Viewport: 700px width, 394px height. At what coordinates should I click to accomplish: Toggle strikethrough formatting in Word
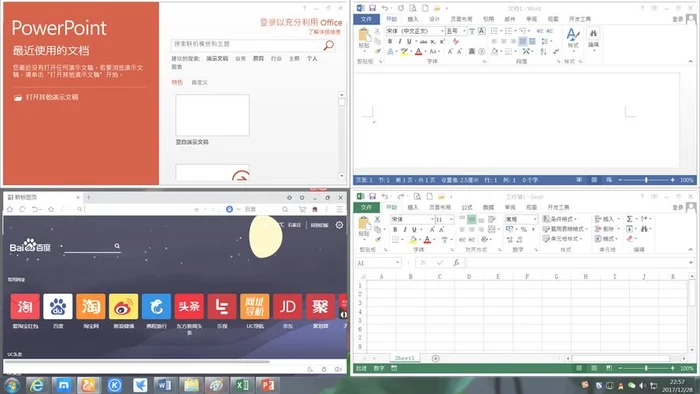pyautogui.click(x=423, y=41)
